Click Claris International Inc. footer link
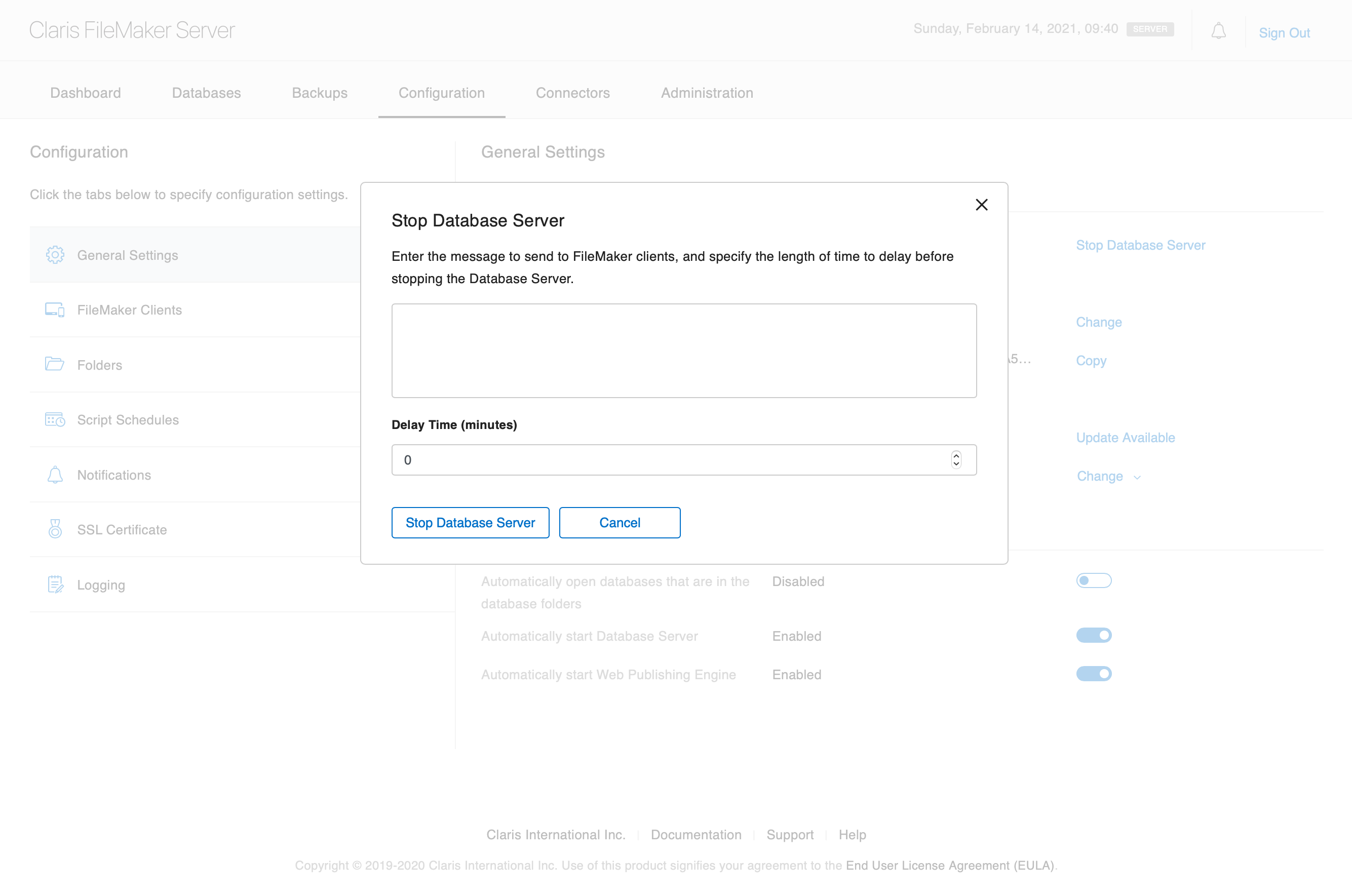1352x896 pixels. point(555,834)
